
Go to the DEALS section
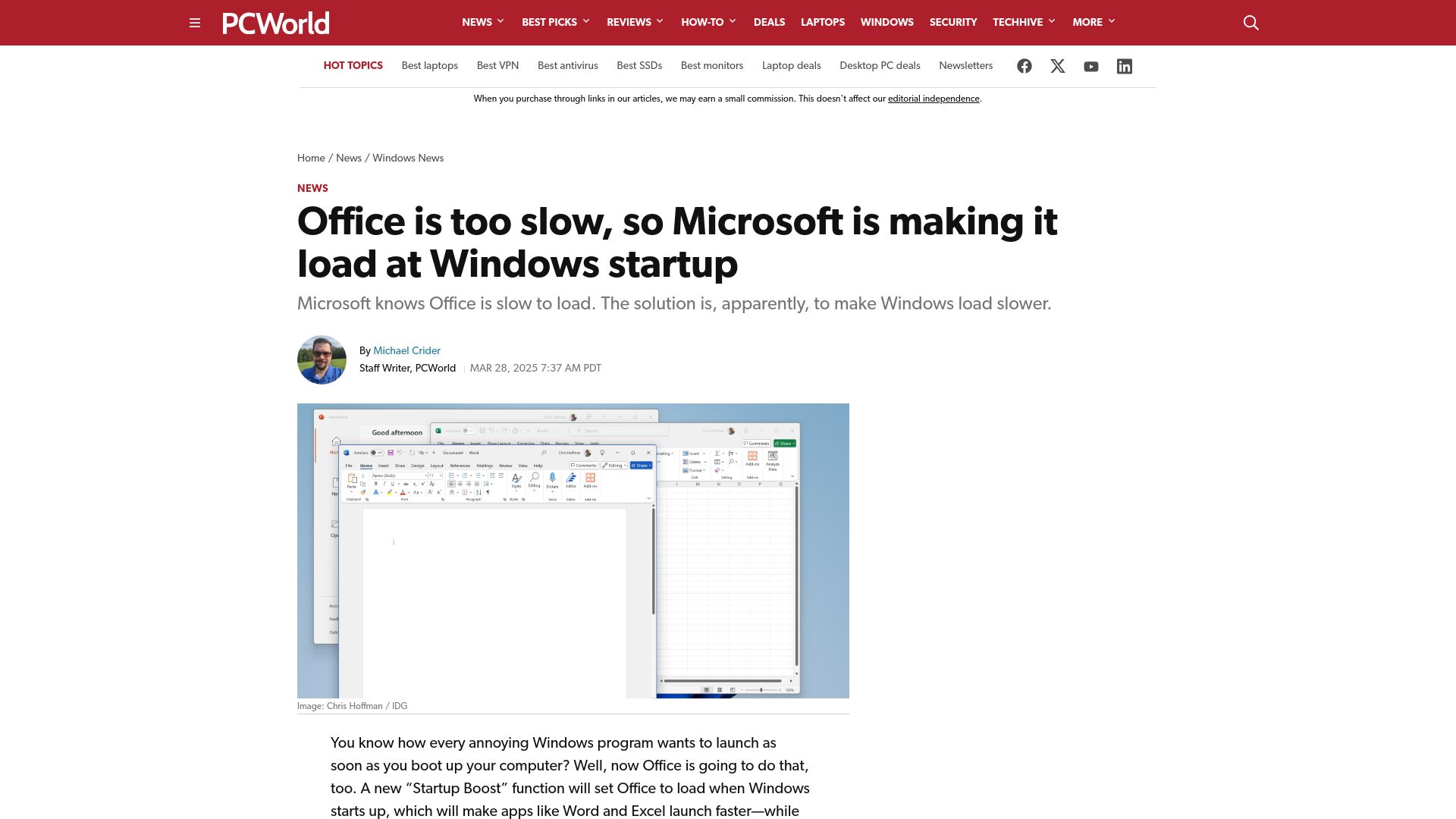[x=769, y=22]
